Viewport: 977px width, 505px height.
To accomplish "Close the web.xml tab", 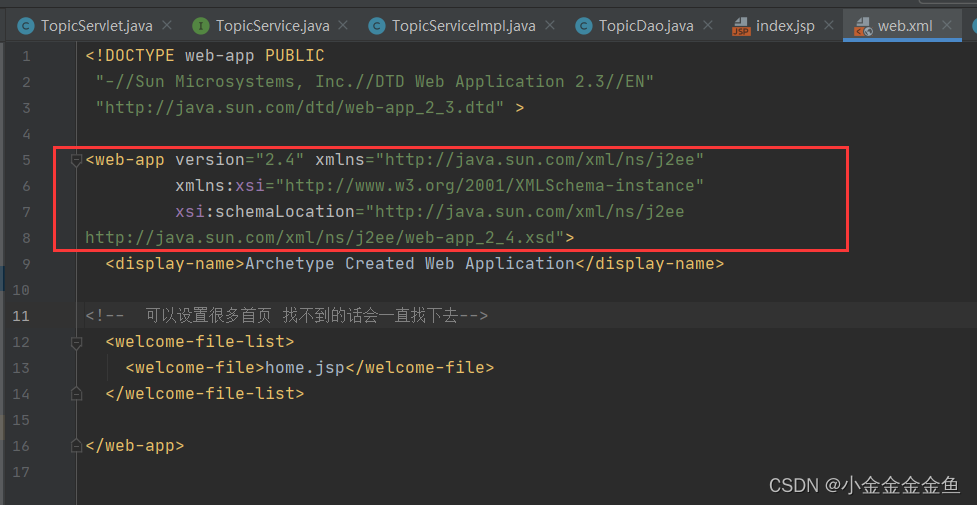I will 947,26.
